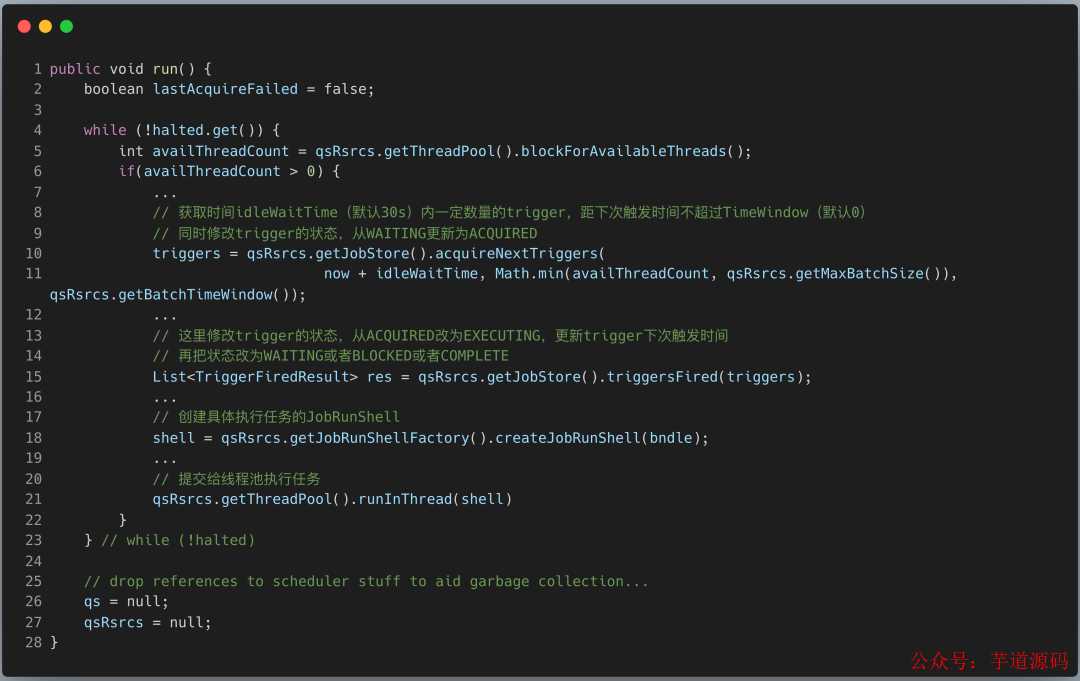Click the red close dot
1080x681 pixels.
(x=24, y=26)
